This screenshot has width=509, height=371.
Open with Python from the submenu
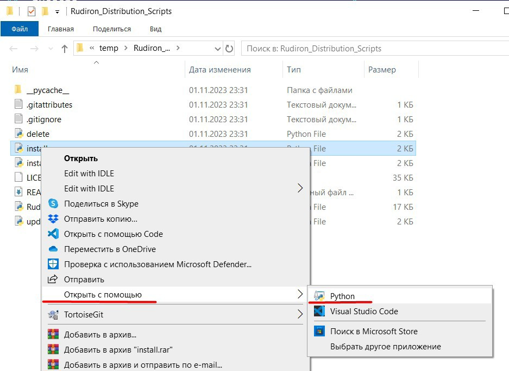point(342,296)
